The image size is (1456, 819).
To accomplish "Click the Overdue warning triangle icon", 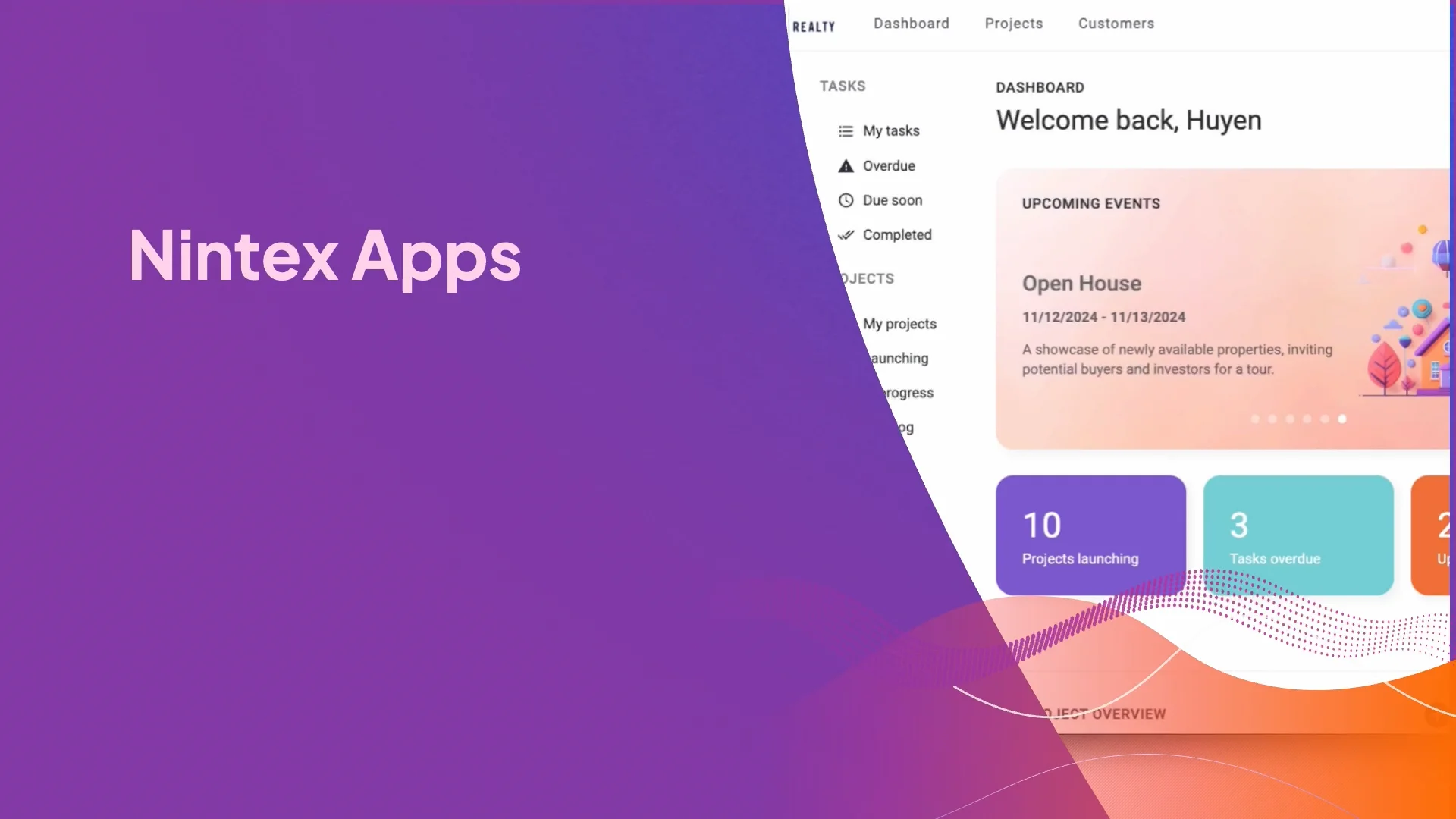I will coord(846,165).
